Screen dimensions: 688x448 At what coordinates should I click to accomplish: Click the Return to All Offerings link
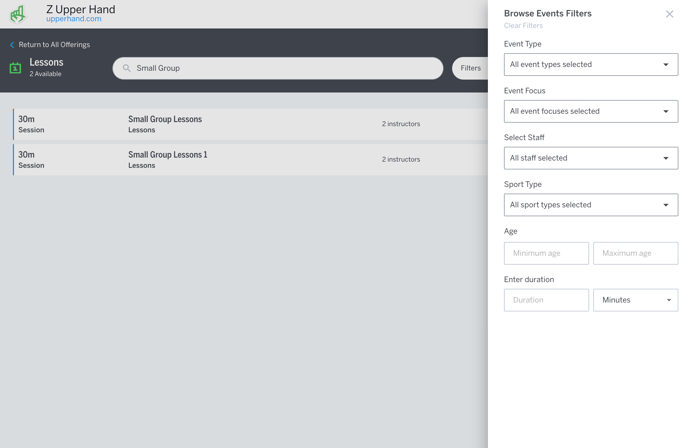[x=54, y=45]
